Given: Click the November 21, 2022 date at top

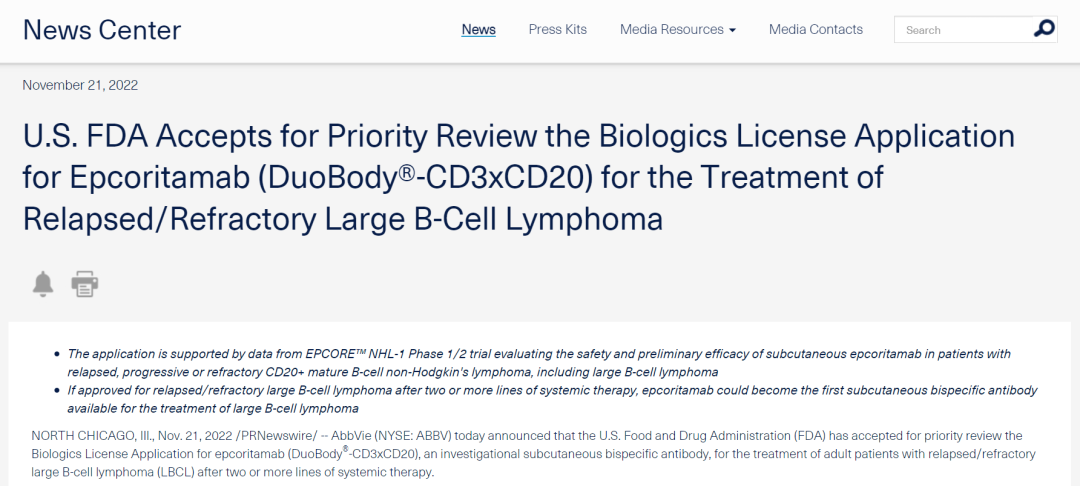Looking at the screenshot, I should [x=80, y=85].
